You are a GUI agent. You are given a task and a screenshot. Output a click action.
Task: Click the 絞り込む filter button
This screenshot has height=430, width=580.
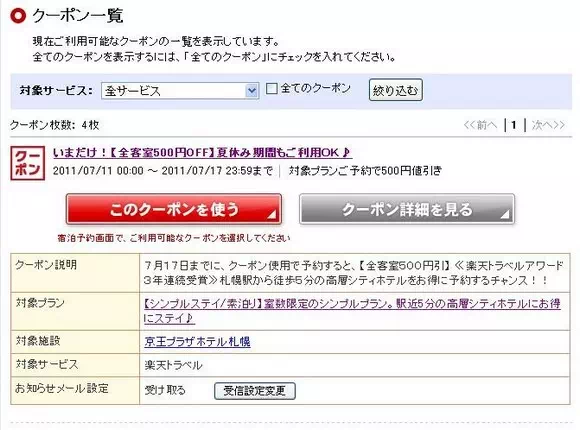[395, 90]
